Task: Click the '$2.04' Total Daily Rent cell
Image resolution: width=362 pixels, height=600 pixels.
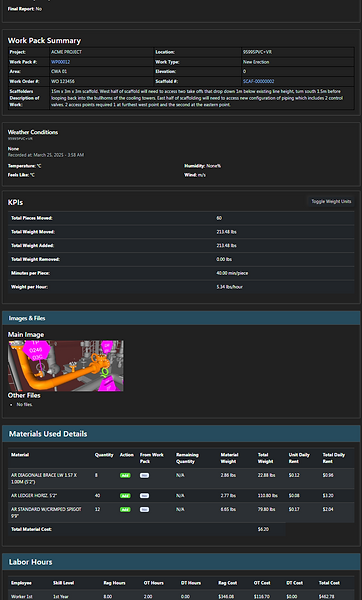Action: (x=328, y=509)
